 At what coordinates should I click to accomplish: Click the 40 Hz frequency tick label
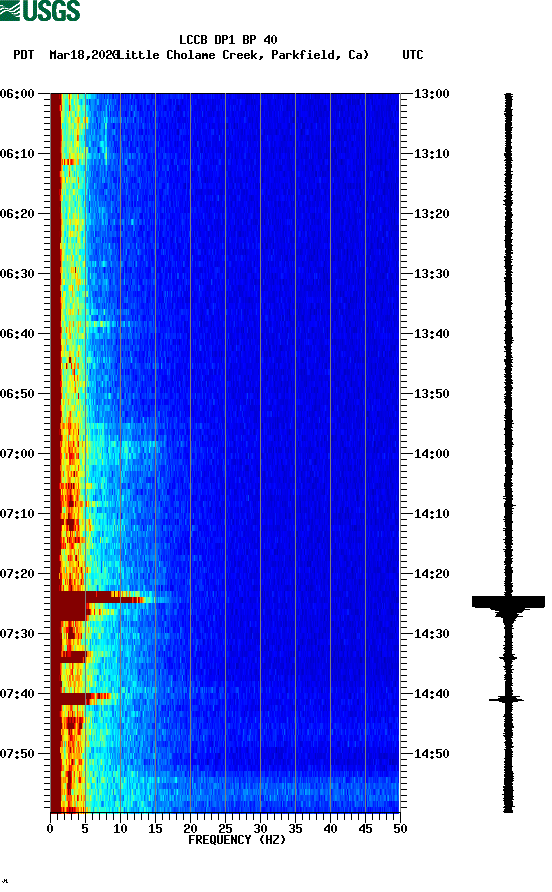(330, 829)
